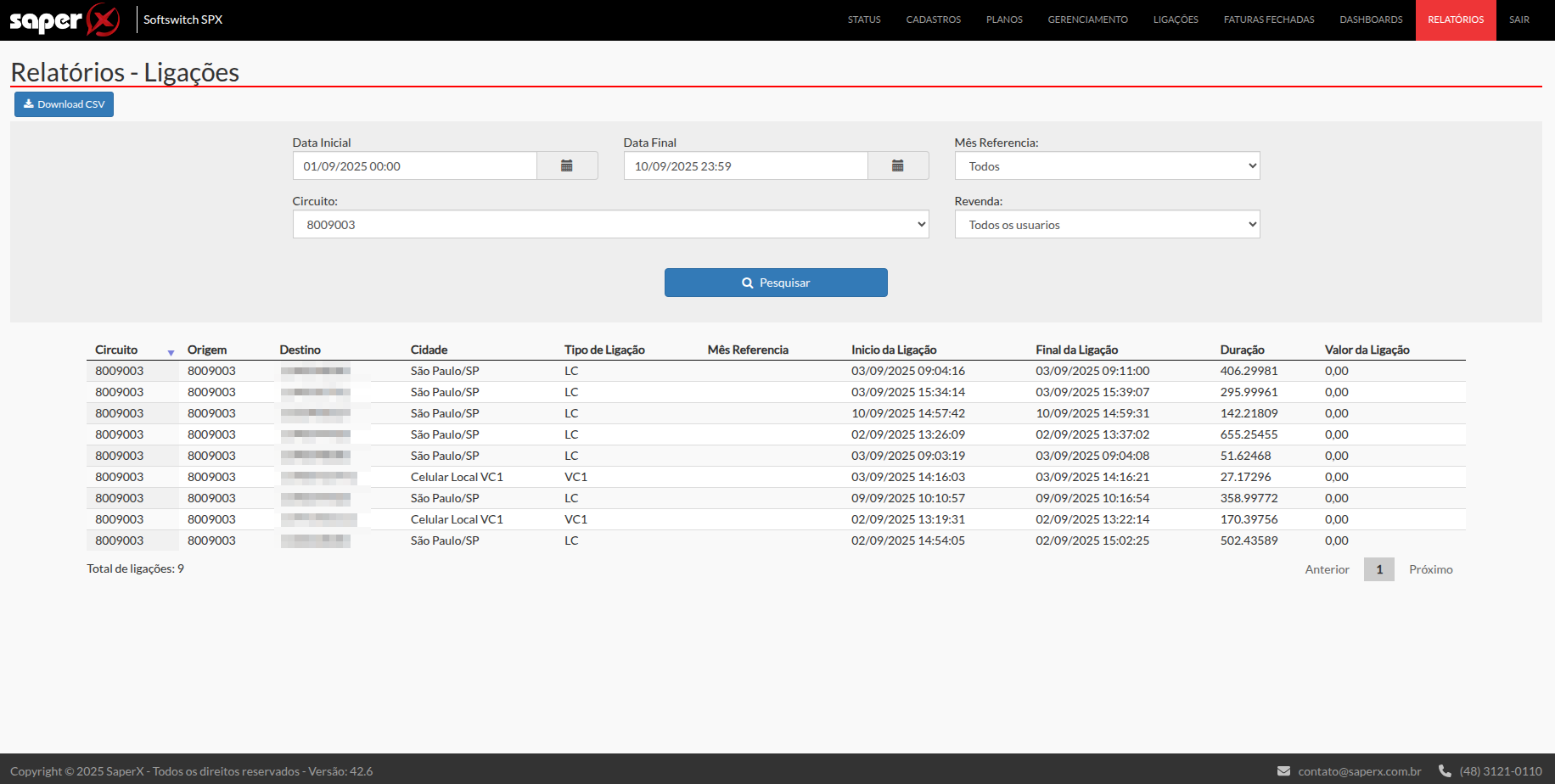1555x784 pixels.
Task: Sort by Inicio da Ligação column header
Action: point(894,350)
